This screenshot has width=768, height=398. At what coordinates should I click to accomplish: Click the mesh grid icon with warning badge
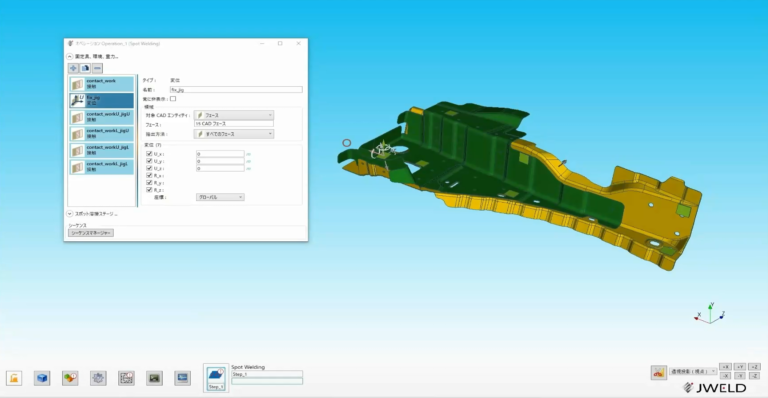(x=126, y=378)
